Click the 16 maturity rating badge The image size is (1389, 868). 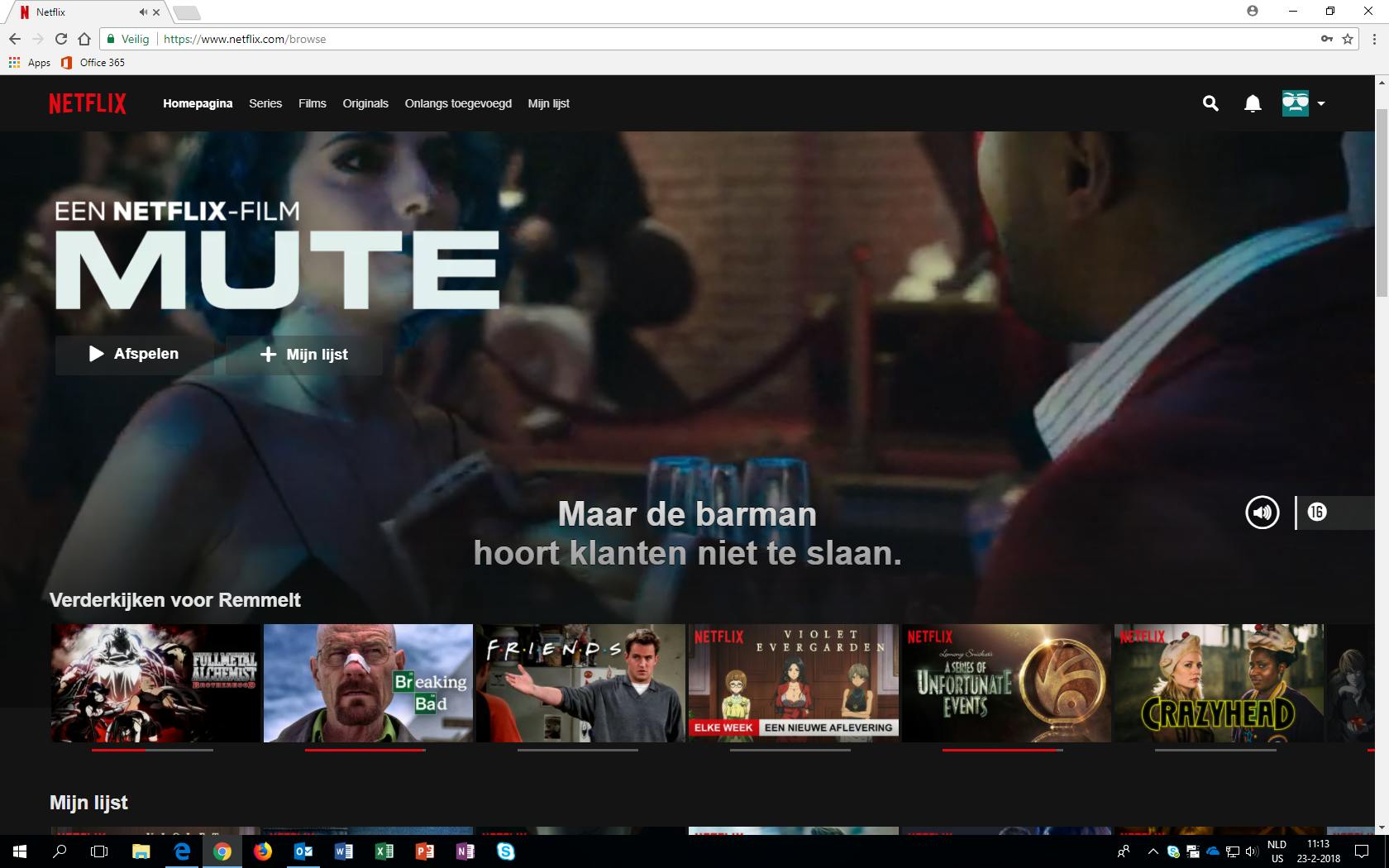1317,513
